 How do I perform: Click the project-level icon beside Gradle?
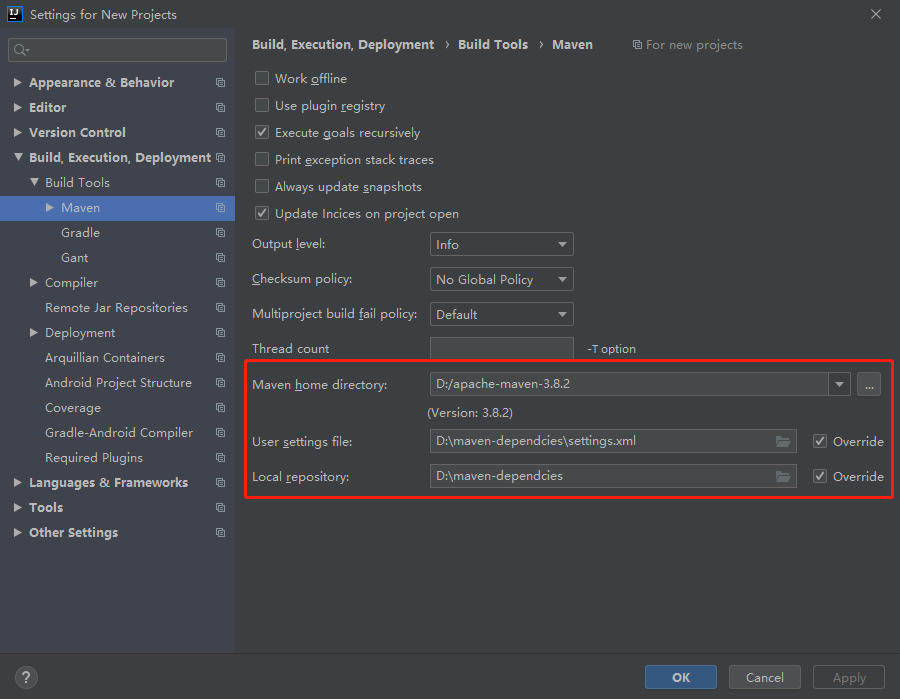(x=220, y=232)
